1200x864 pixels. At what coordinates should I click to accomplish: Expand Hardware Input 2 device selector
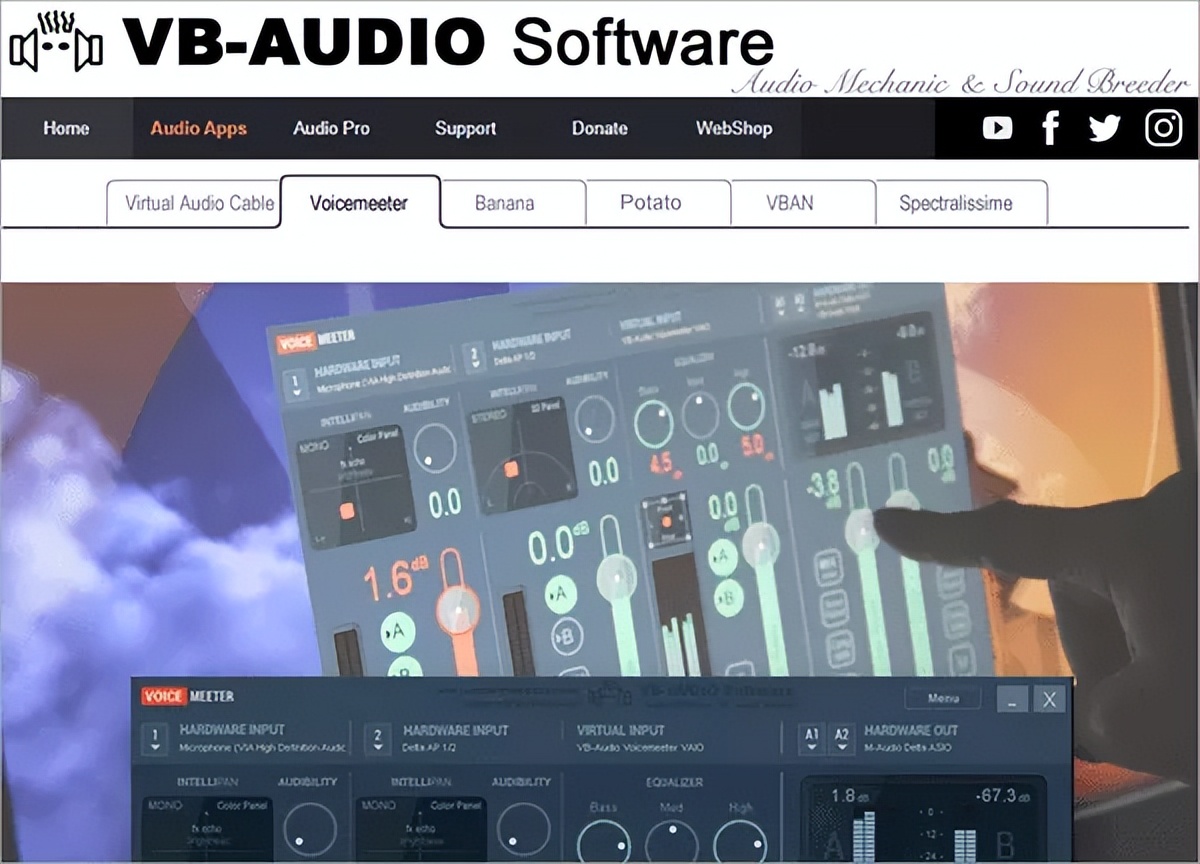[377, 740]
